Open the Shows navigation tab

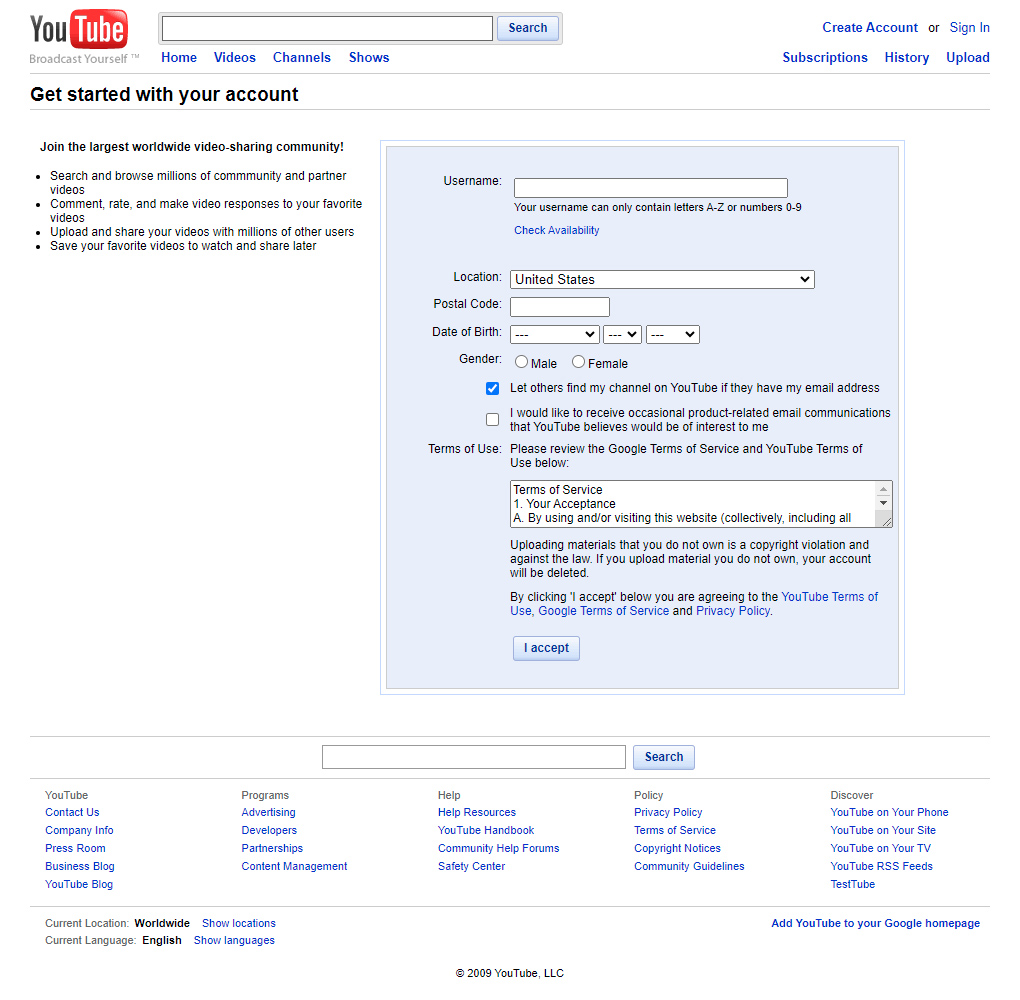pyautogui.click(x=369, y=57)
